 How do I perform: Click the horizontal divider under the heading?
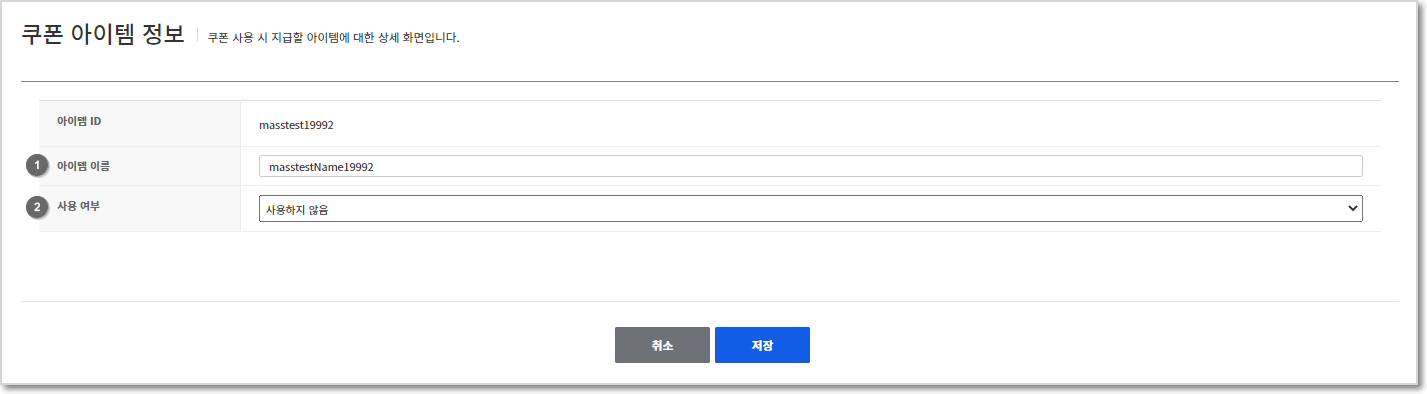[x=710, y=81]
